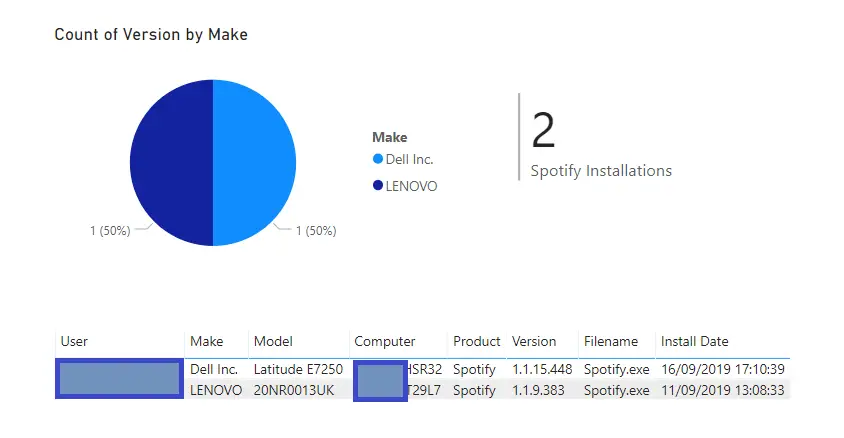
Task: Select the Dell Inc. light blue pie slice
Action: (x=255, y=163)
